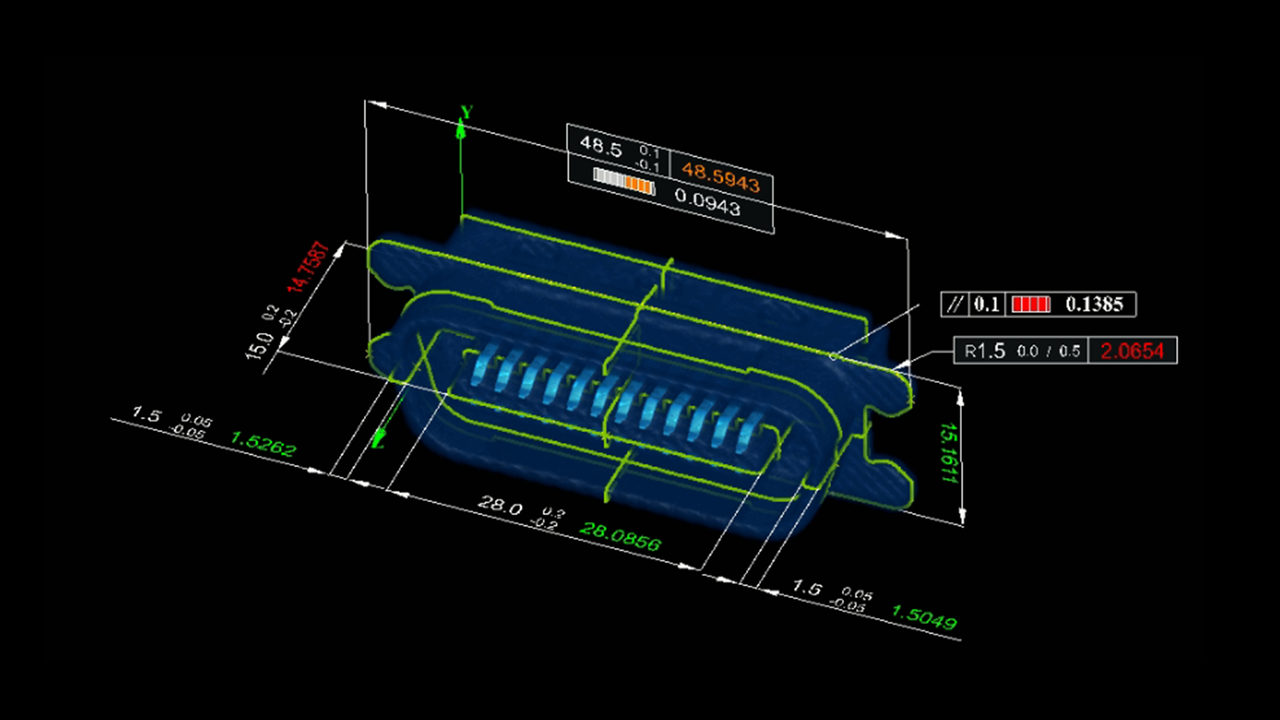
Task: Click the red tolerance bar beside 0.1385
Action: click(1030, 305)
